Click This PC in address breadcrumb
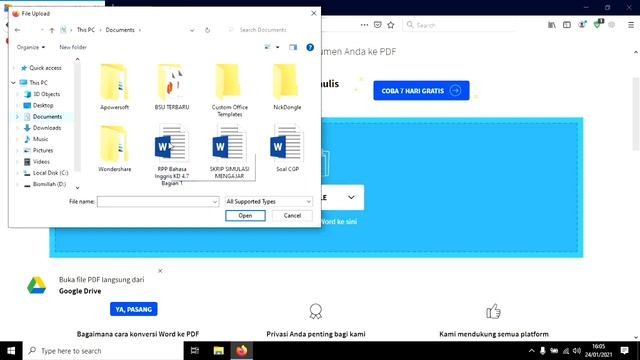Screen dimensions: 640x360 point(86,30)
